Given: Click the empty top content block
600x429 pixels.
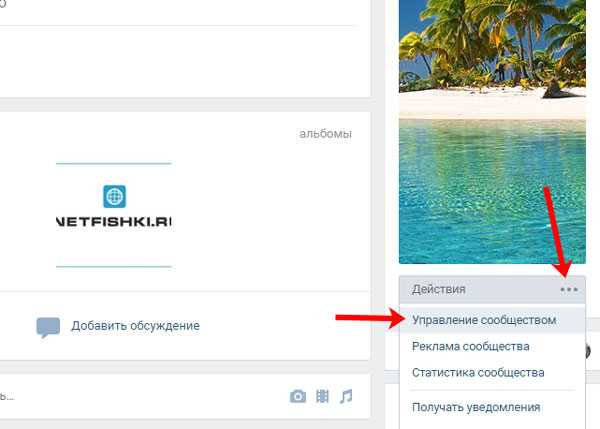Looking at the screenshot, I should pos(184,63).
